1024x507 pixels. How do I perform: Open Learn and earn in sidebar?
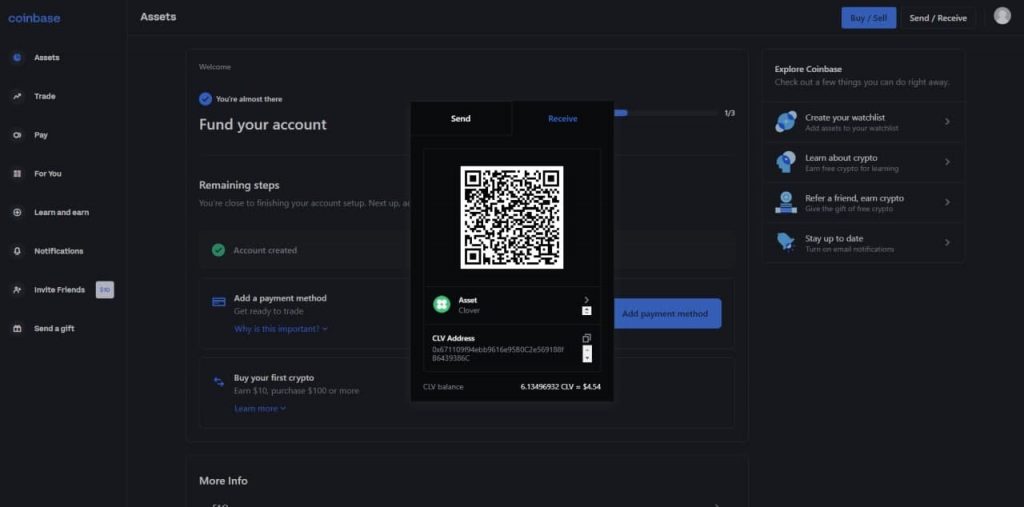pos(61,212)
